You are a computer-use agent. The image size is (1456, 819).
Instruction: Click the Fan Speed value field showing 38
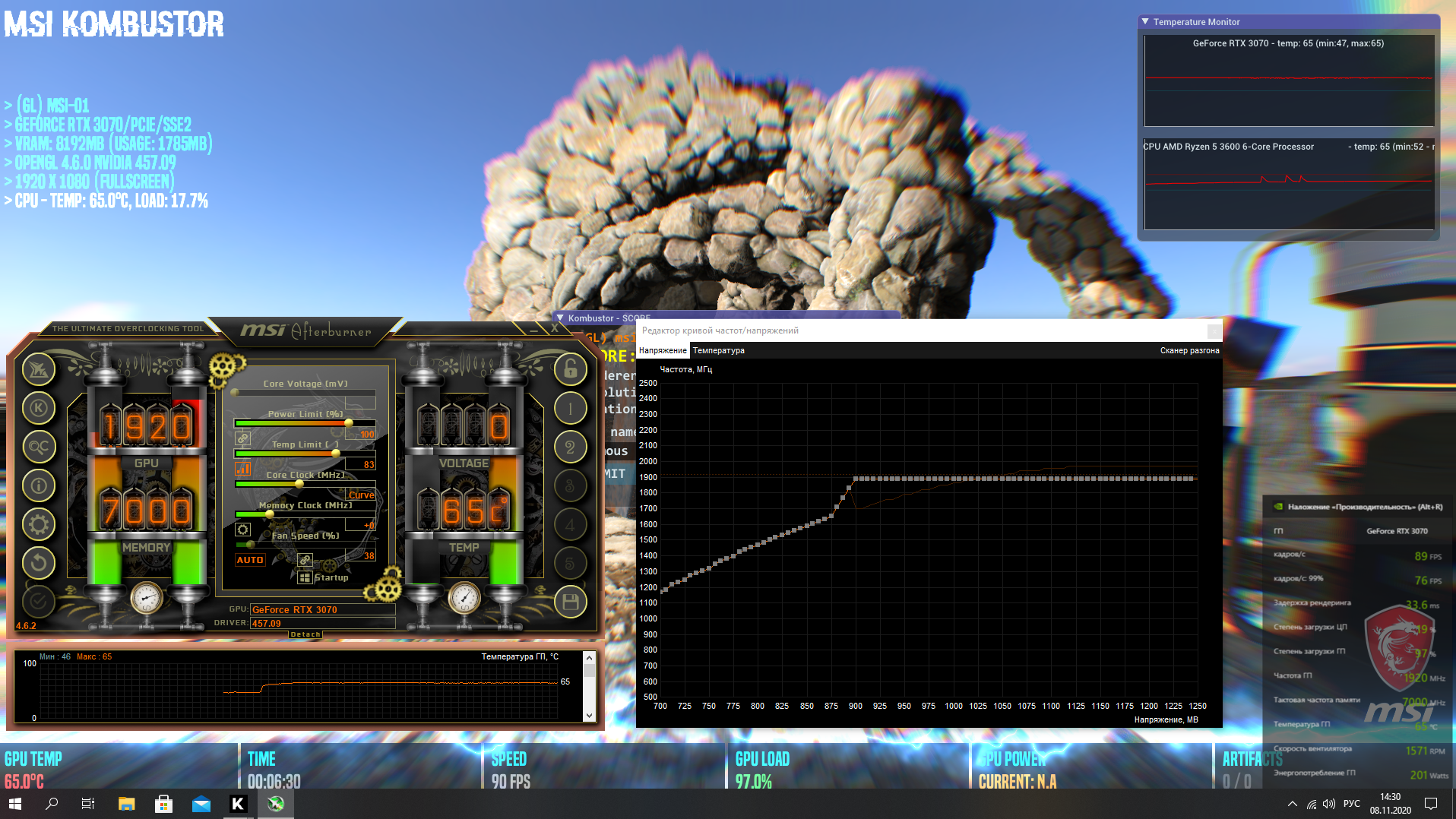tap(361, 555)
